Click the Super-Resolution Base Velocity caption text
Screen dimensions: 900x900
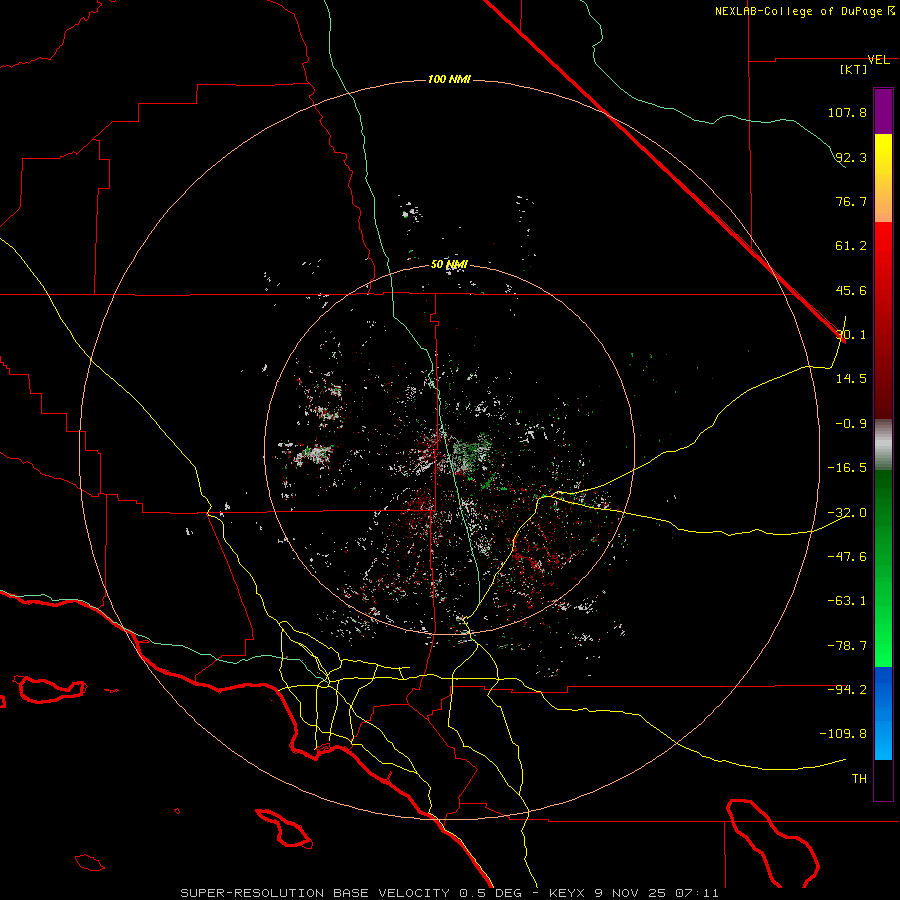449,893
